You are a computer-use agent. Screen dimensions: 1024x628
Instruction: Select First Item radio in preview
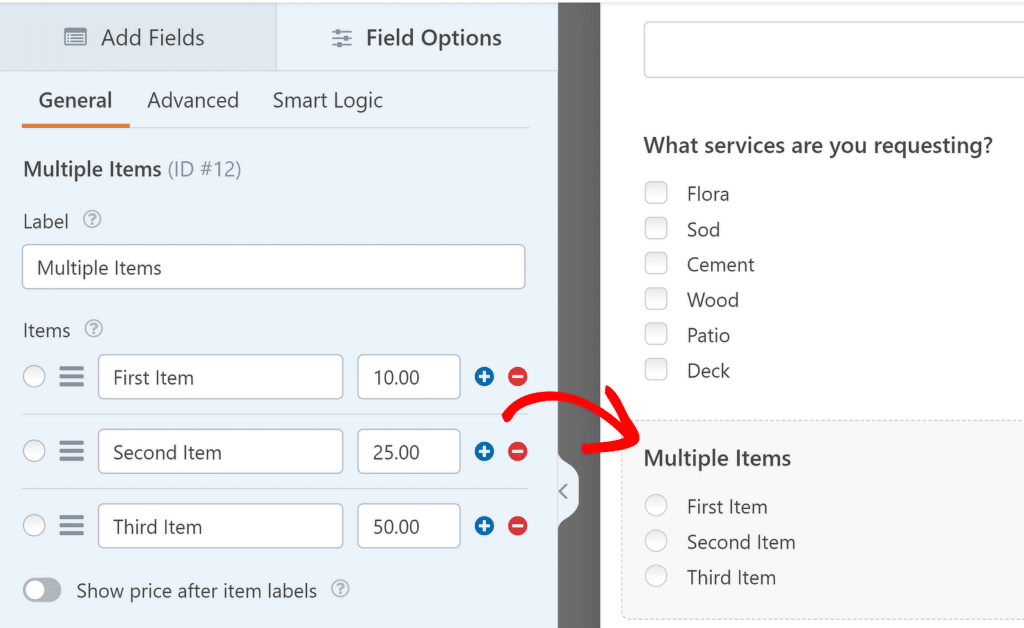pyautogui.click(x=656, y=505)
